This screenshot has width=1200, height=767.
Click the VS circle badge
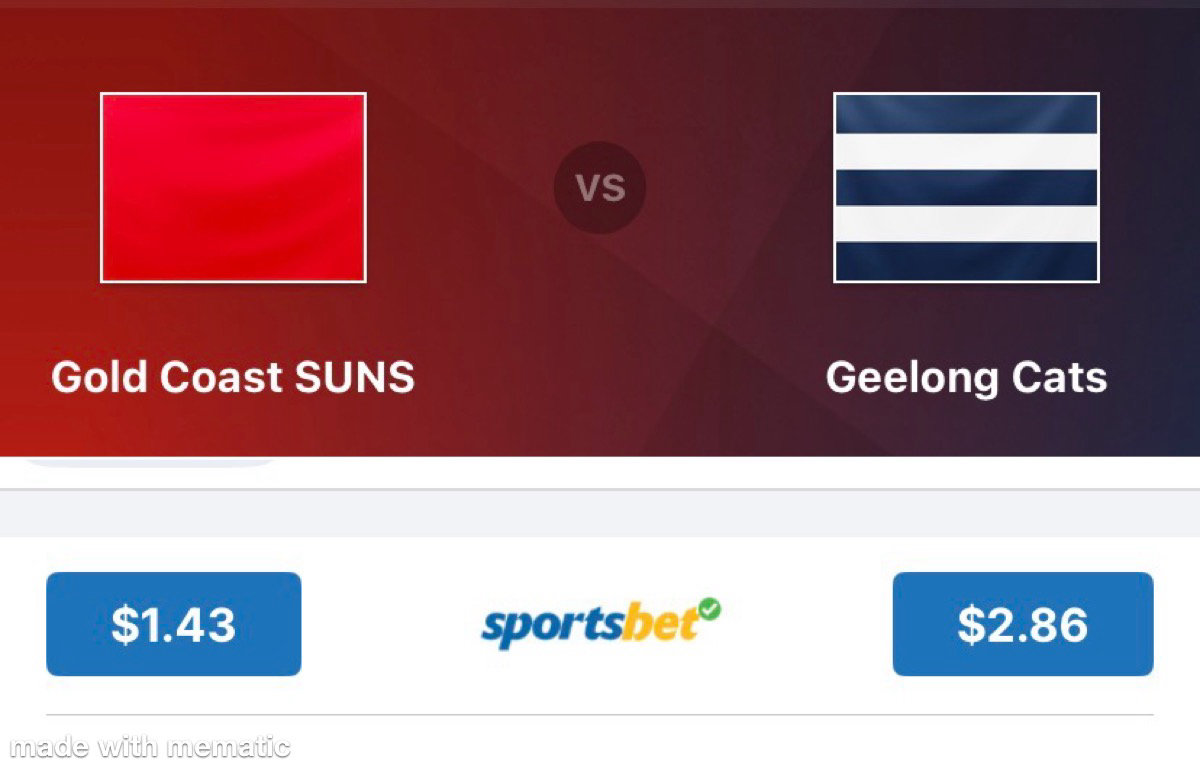click(600, 188)
